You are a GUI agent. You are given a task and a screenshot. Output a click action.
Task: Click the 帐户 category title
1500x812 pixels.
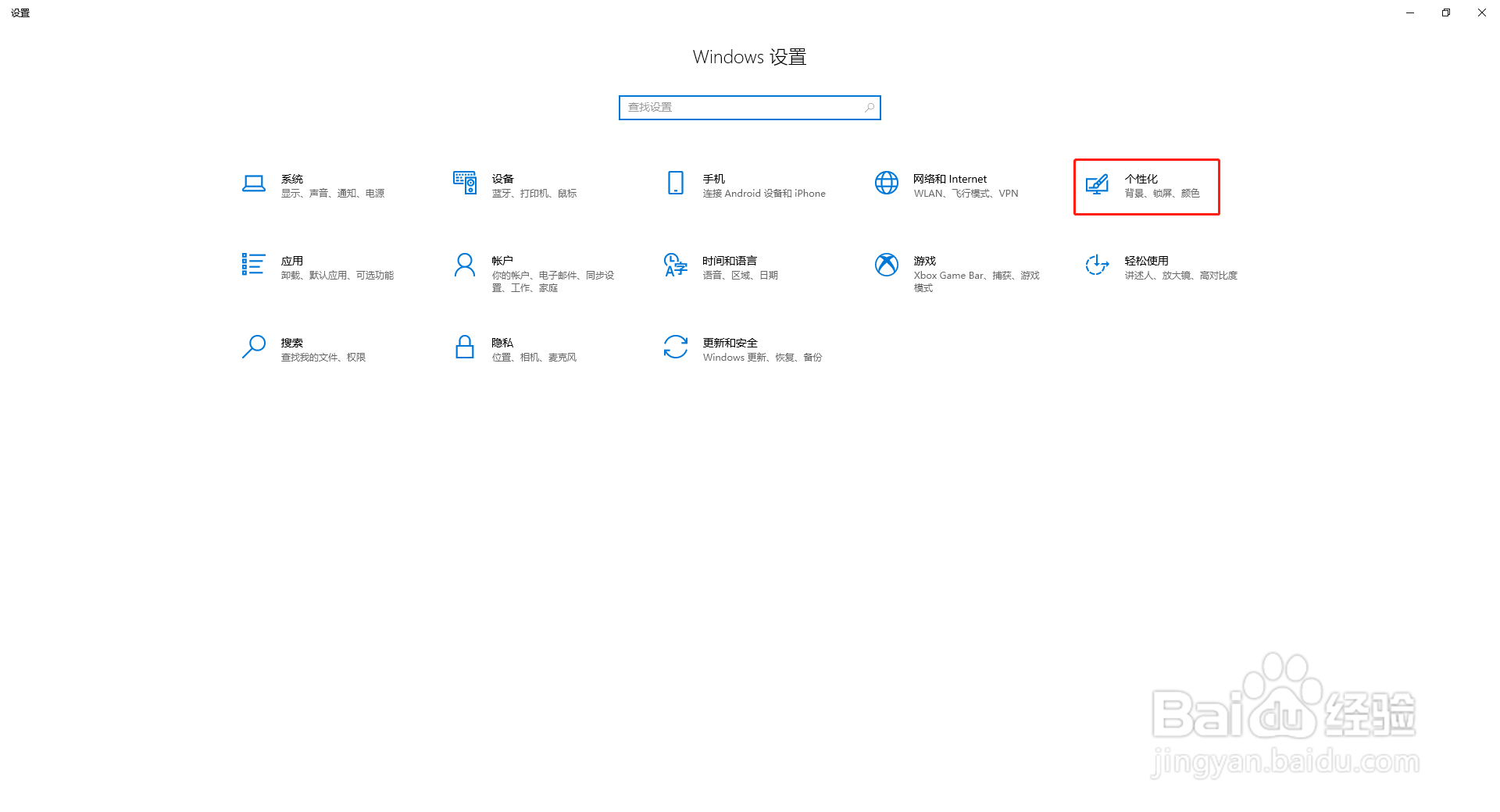(502, 261)
